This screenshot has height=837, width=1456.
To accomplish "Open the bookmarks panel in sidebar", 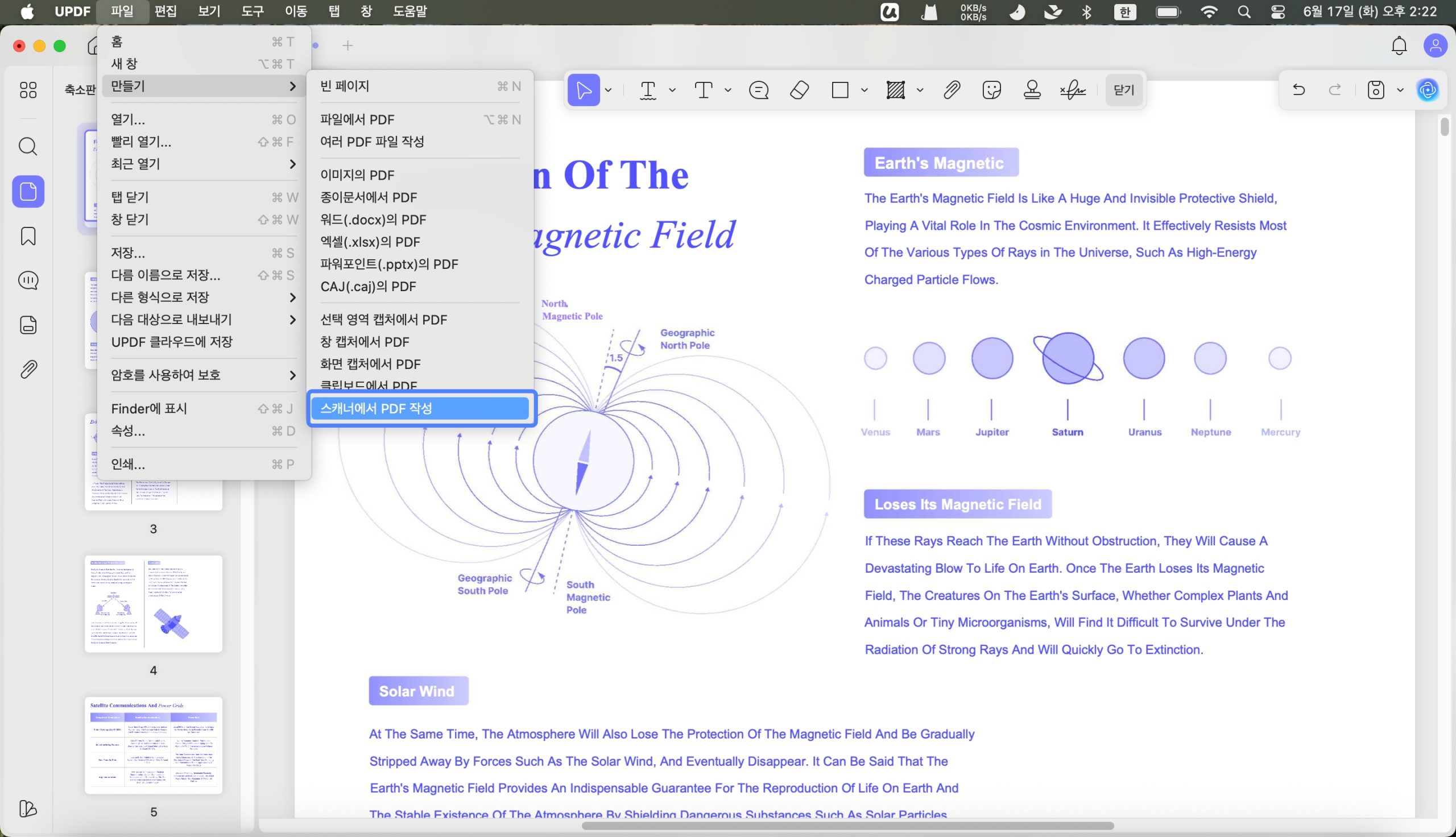I will coord(28,237).
